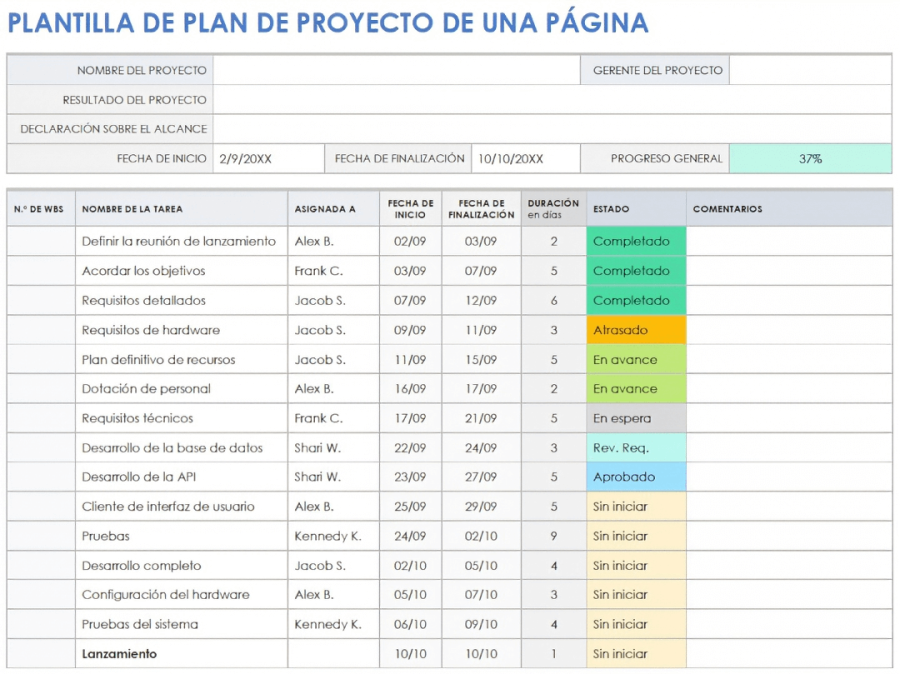Select the Aprobado status of Desarrollo de la API
This screenshot has width=900, height=674.
point(634,477)
